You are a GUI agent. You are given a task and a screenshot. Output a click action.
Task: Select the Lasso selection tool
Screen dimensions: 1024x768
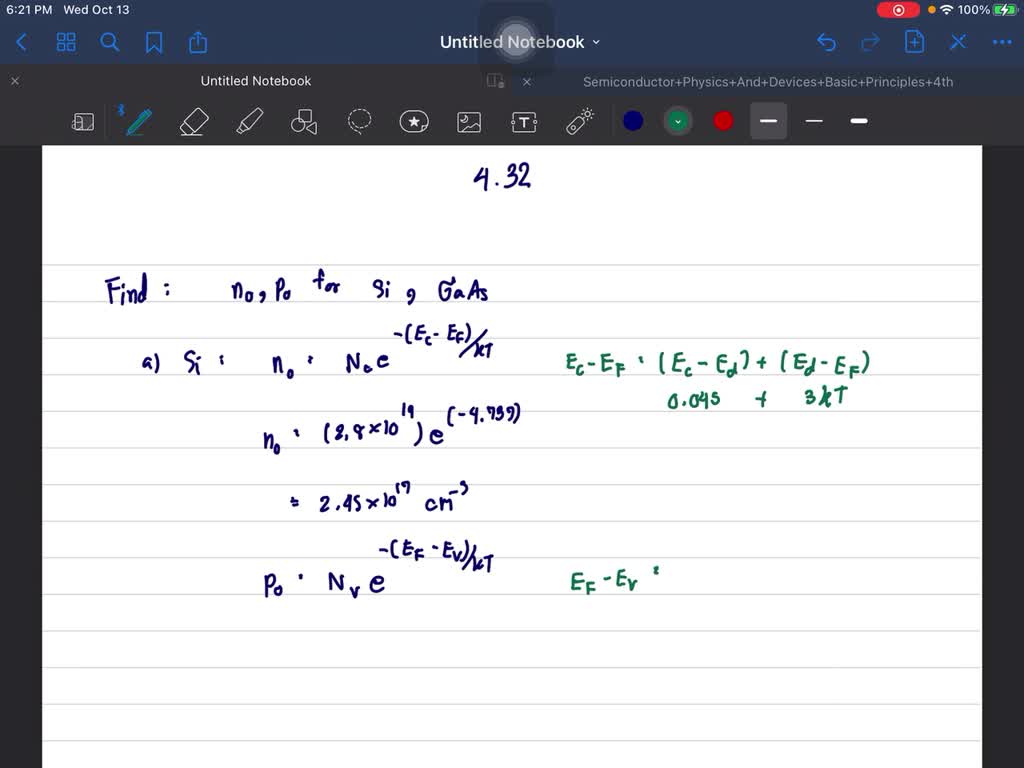point(359,121)
